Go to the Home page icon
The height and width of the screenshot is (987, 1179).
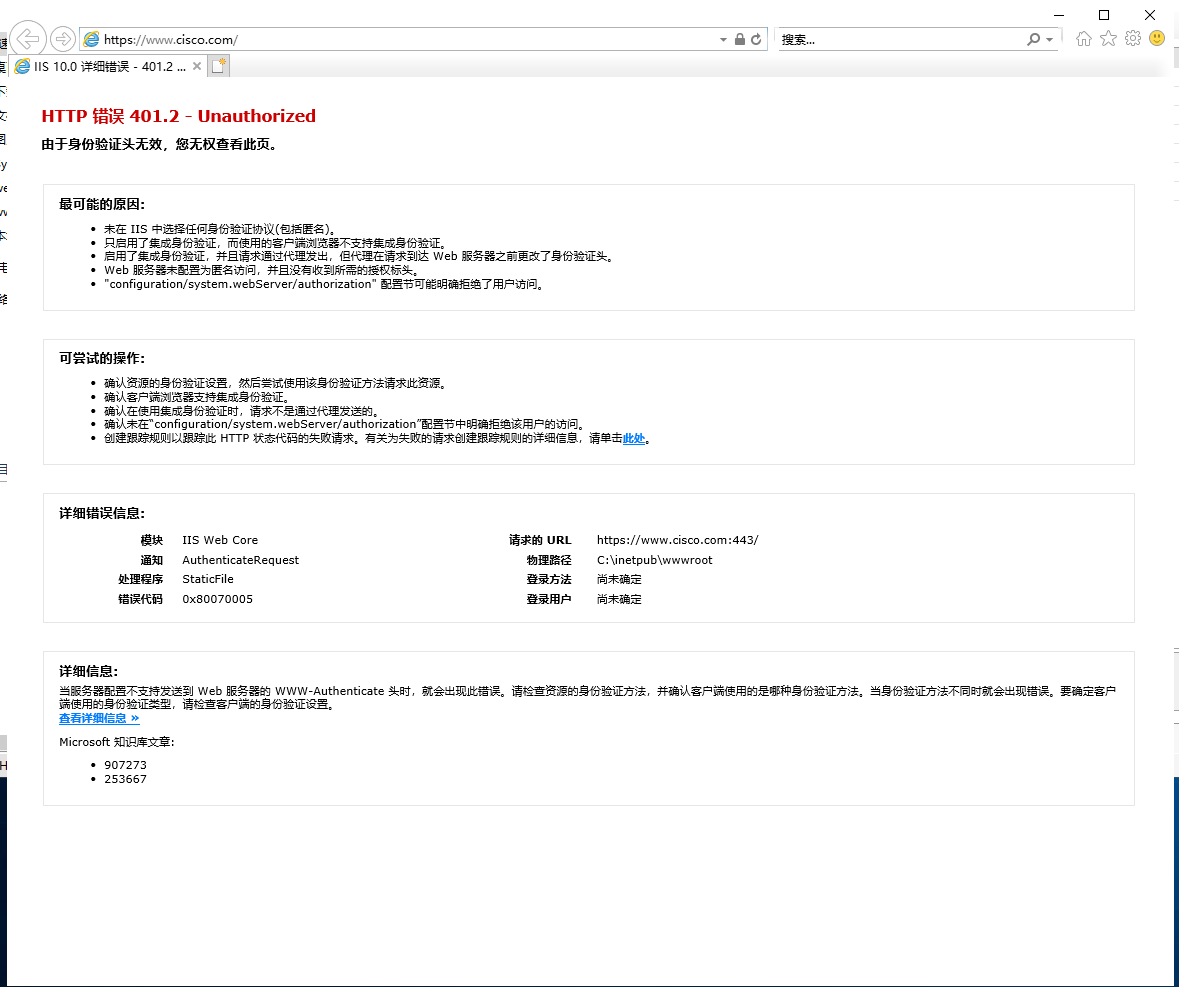(1084, 39)
